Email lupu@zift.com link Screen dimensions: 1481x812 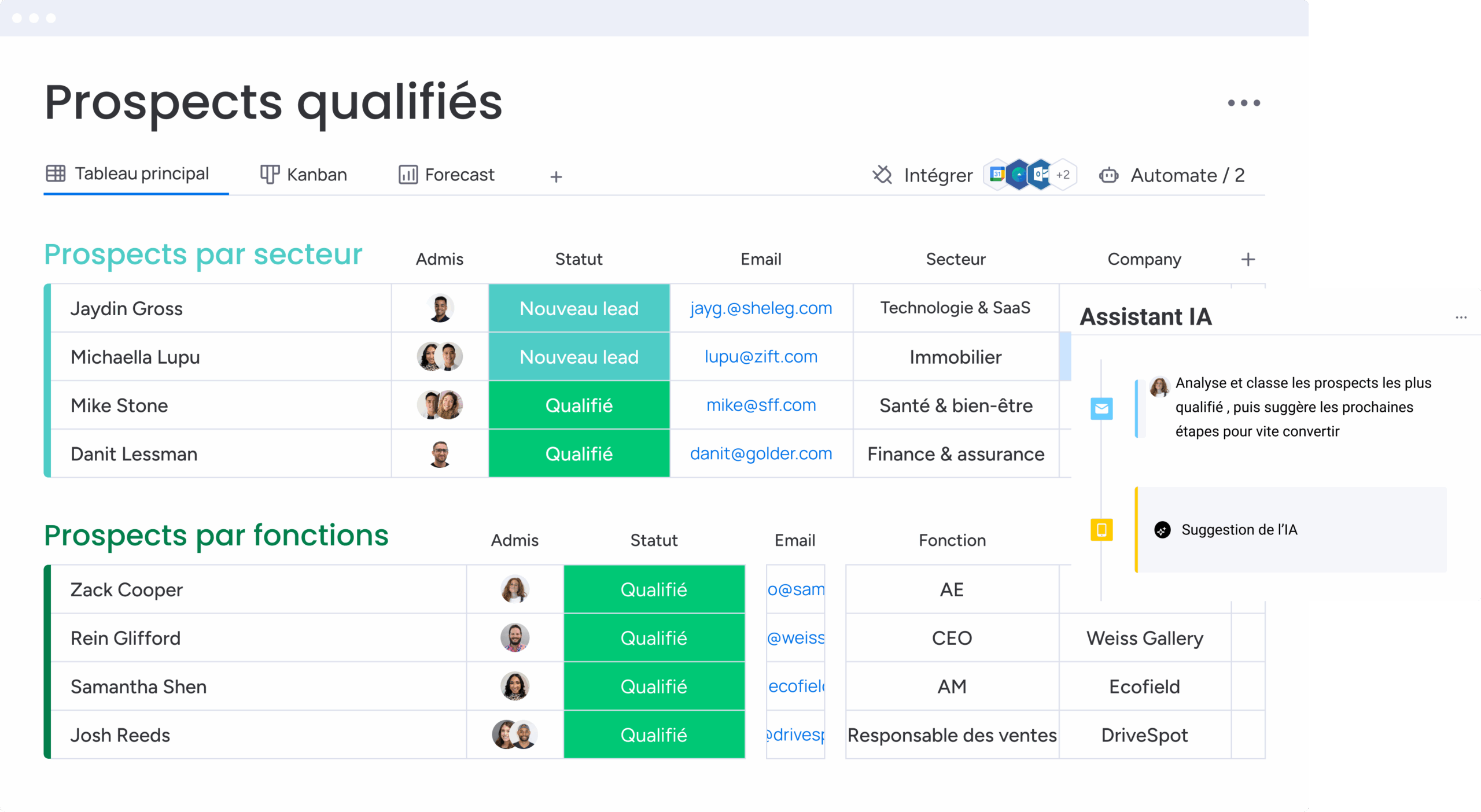(x=761, y=356)
